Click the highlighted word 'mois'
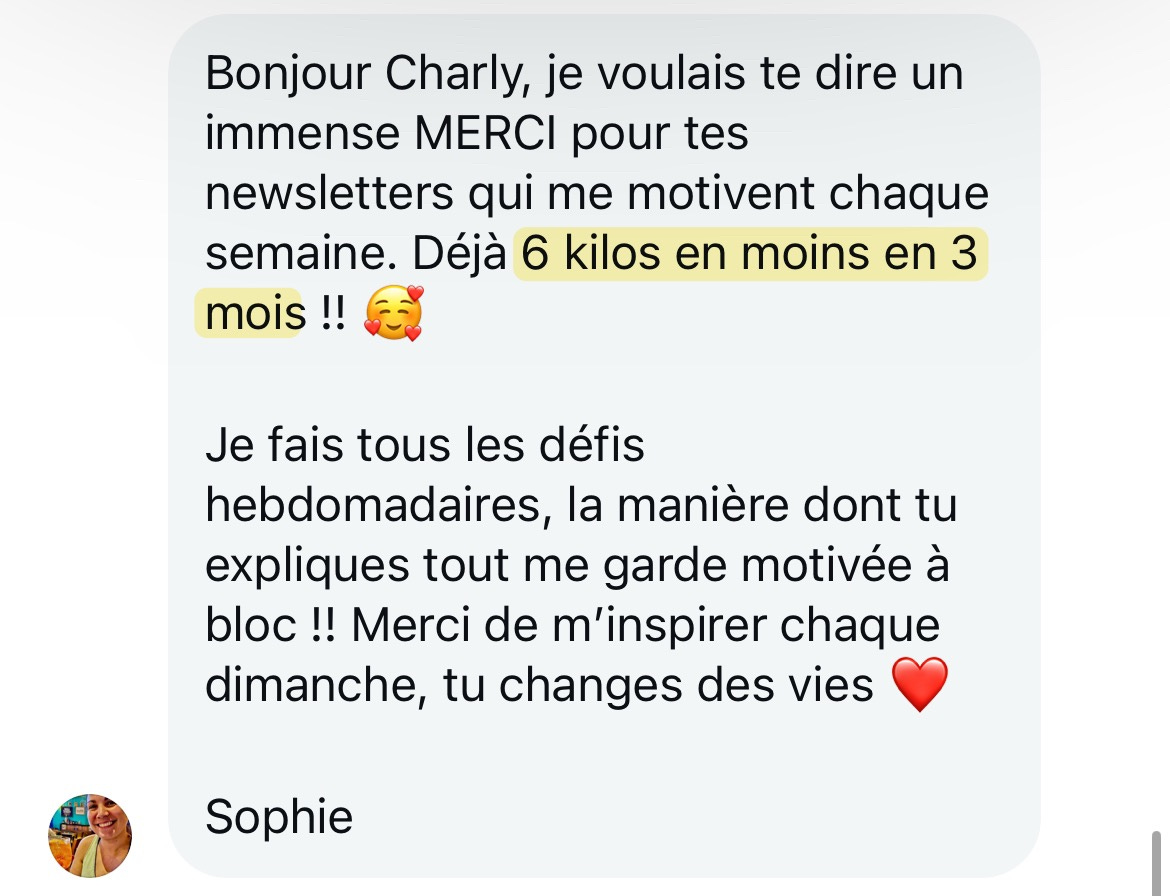 (255, 313)
